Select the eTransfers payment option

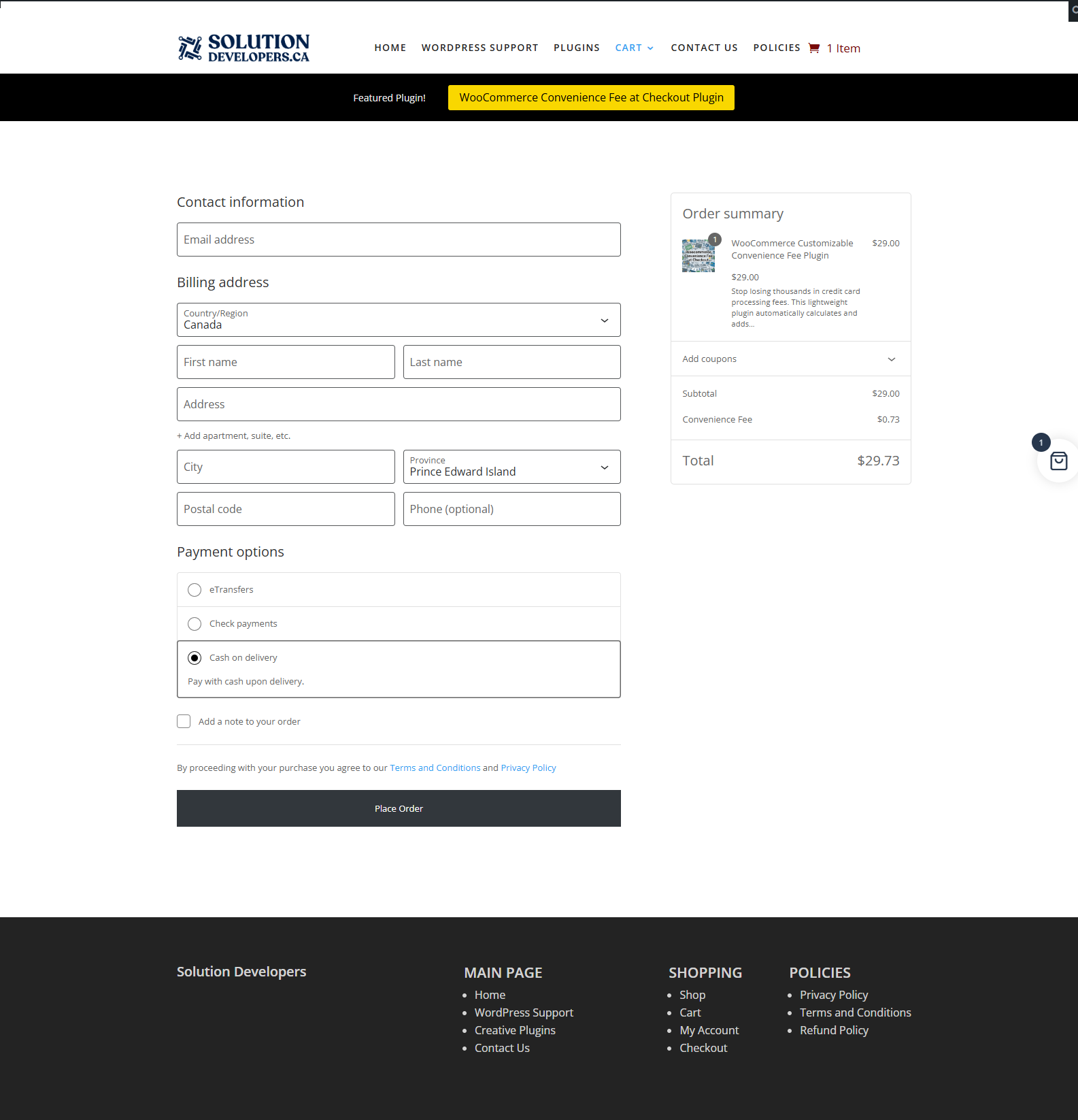[195, 590]
